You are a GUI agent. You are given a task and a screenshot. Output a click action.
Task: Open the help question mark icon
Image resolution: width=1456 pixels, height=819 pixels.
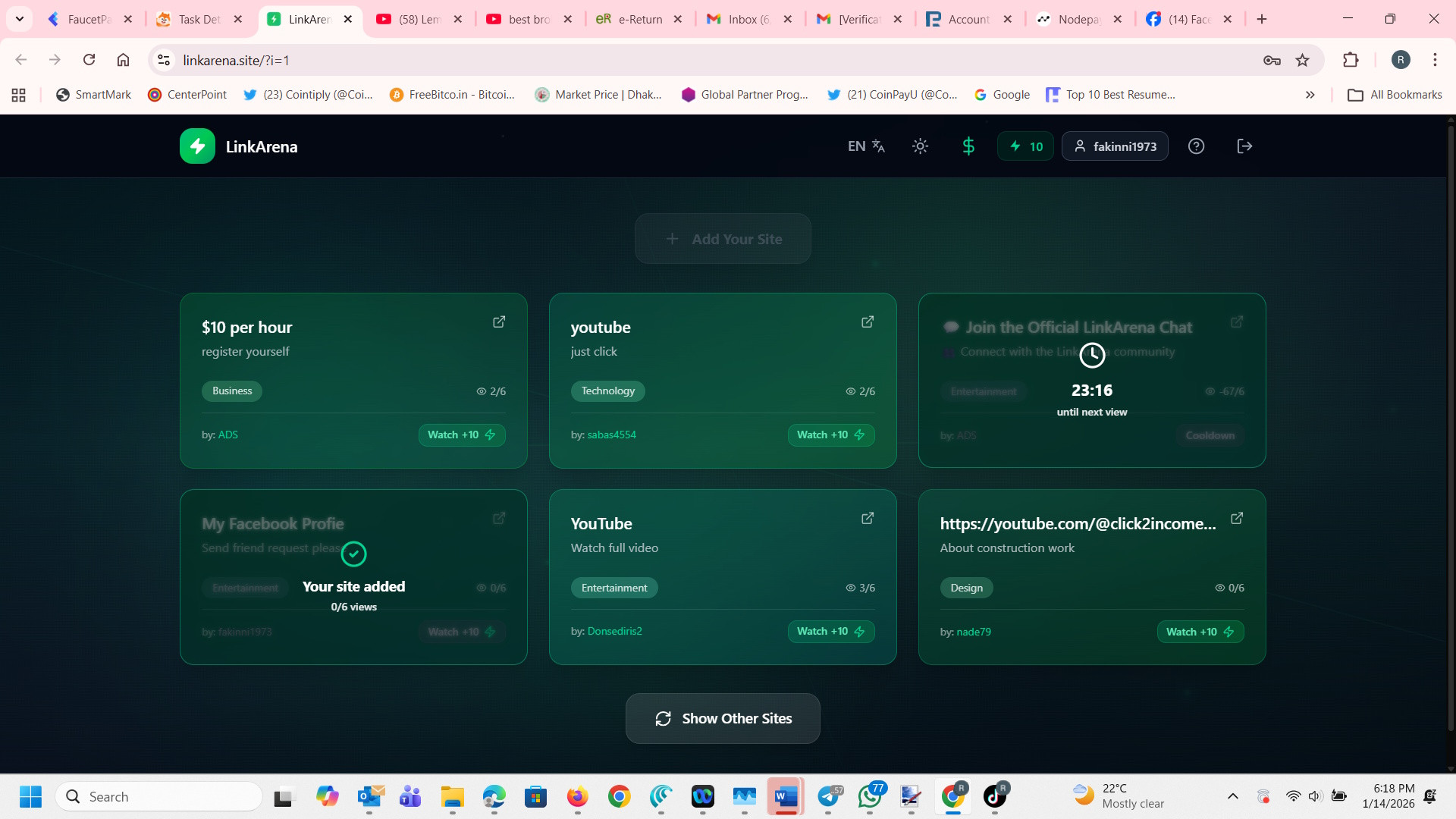tap(1196, 146)
